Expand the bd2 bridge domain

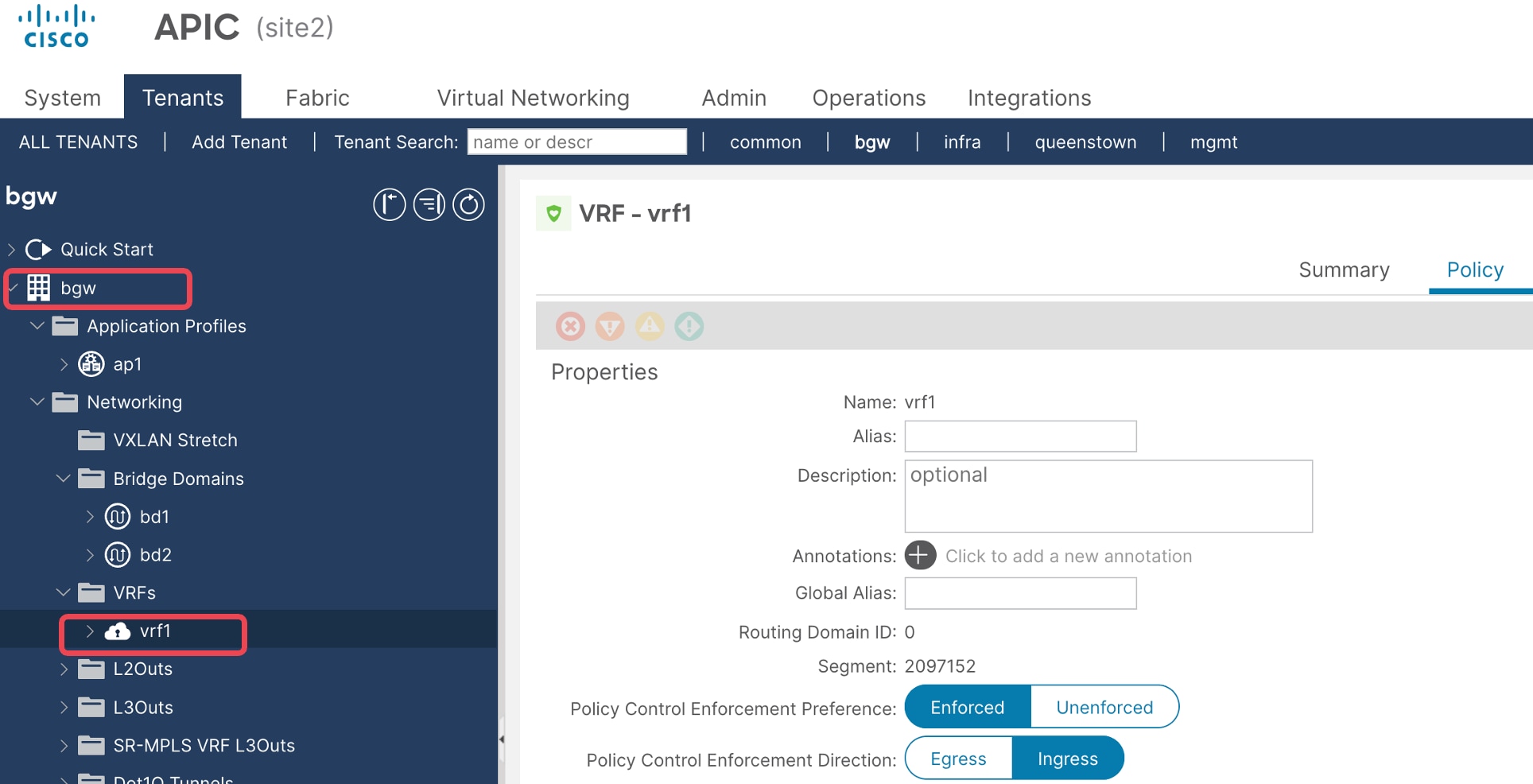point(90,555)
